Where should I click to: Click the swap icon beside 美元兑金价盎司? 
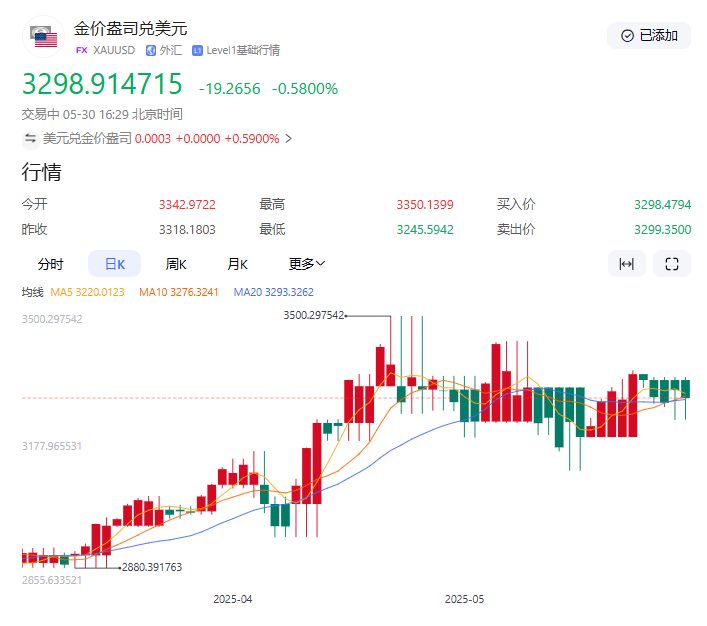30,139
